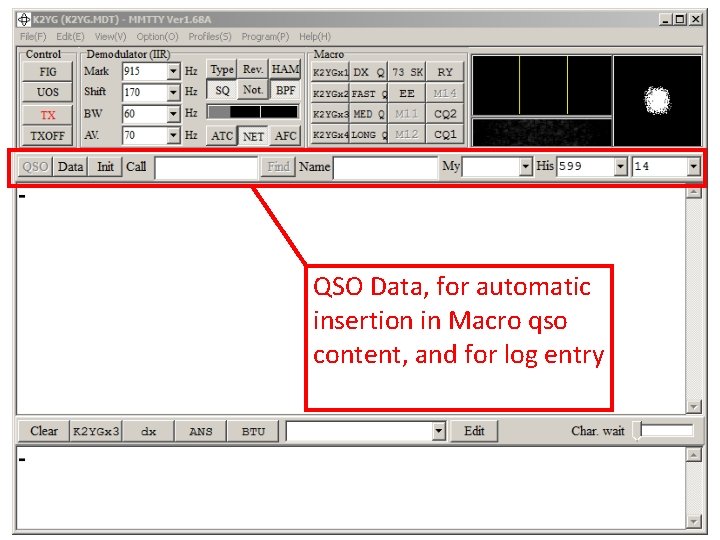Toggle the ATC button
The height and width of the screenshot is (540, 720).
pyautogui.click(x=222, y=136)
